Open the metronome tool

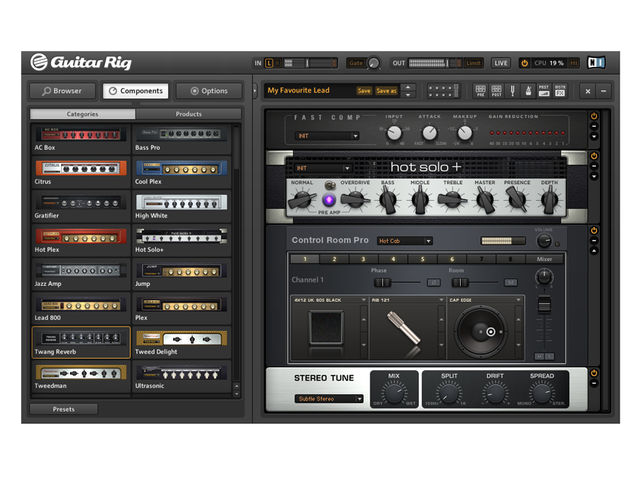528,91
